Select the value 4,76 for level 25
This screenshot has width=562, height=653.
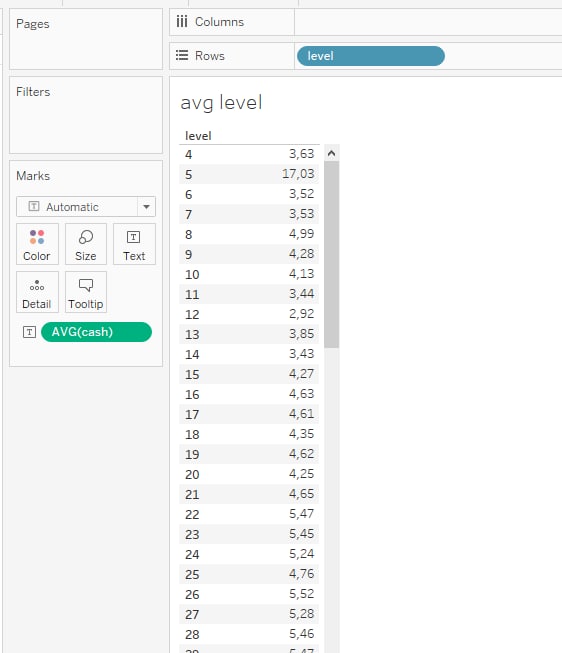pyautogui.click(x=302, y=573)
